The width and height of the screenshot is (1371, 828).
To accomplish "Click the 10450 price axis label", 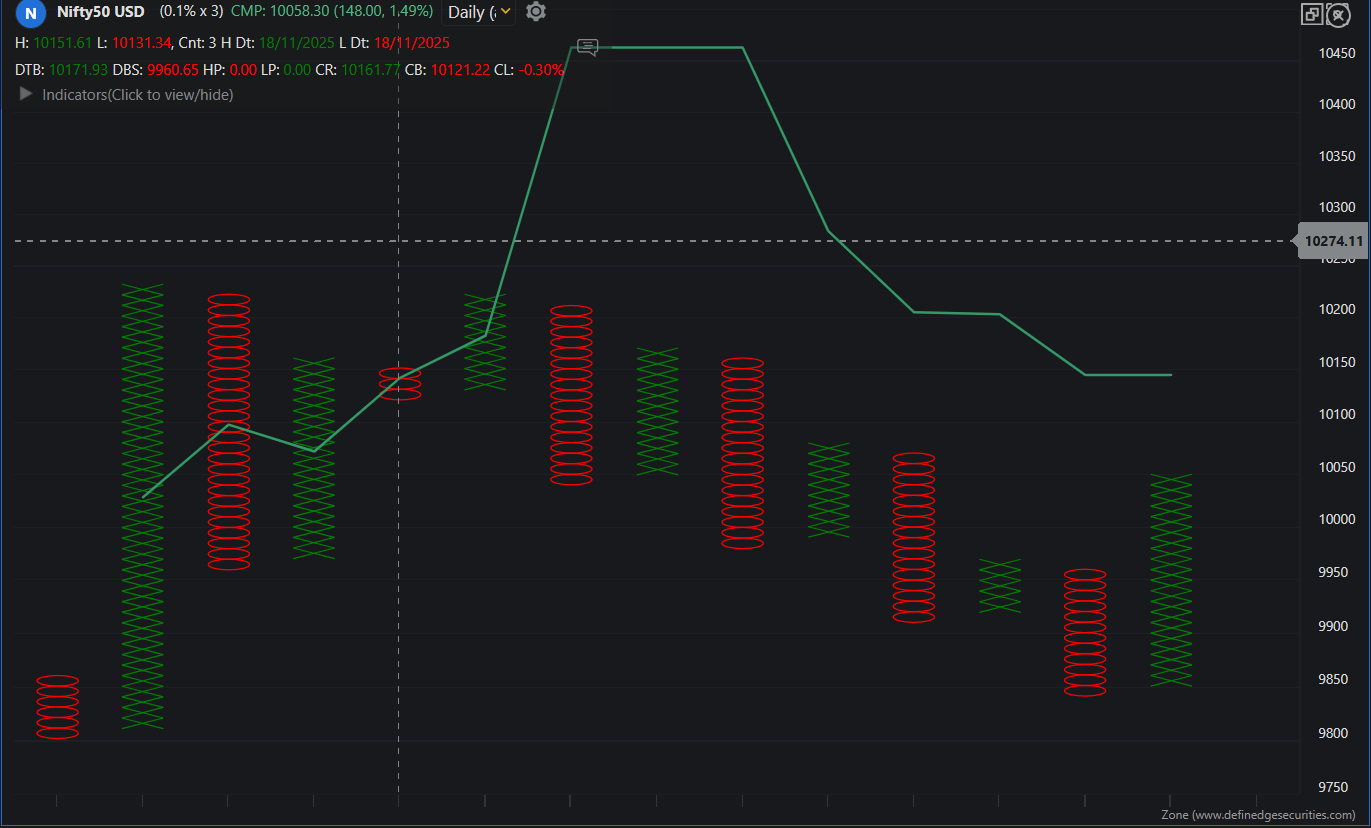I will tap(1336, 53).
